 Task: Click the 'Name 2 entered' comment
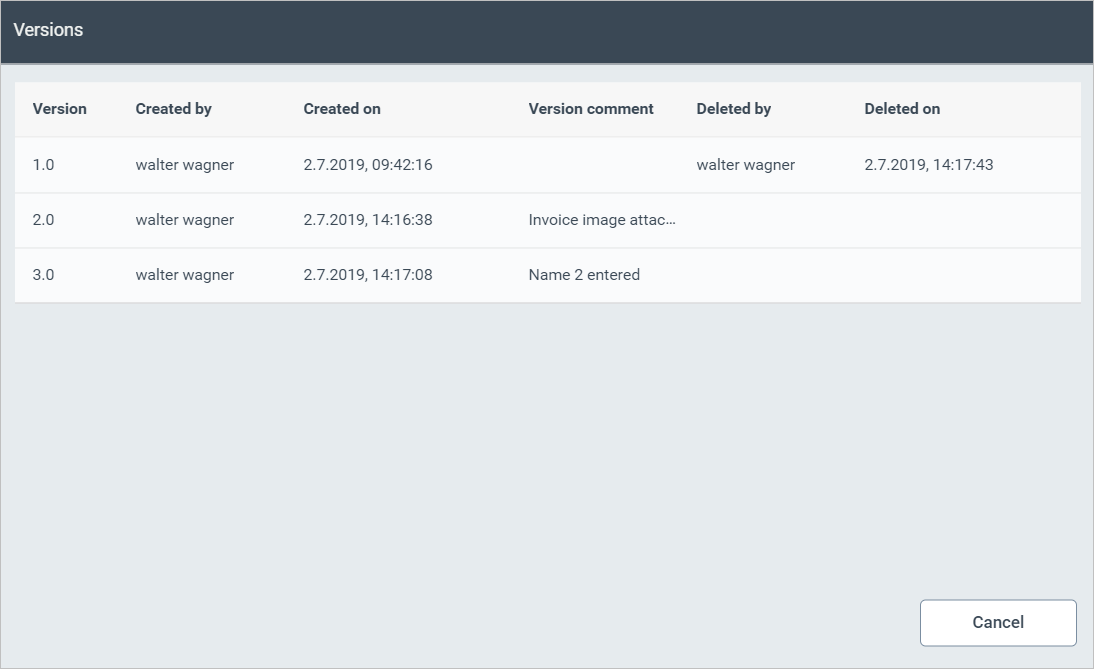(x=584, y=275)
